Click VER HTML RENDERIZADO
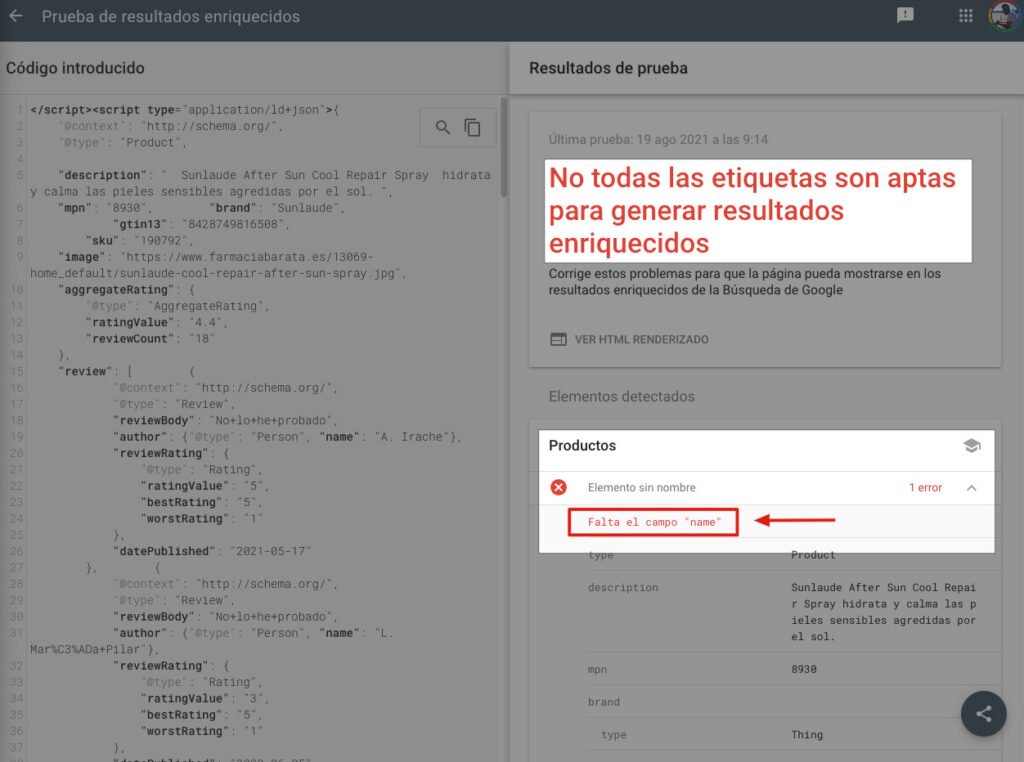The height and width of the screenshot is (762, 1024). click(629, 340)
